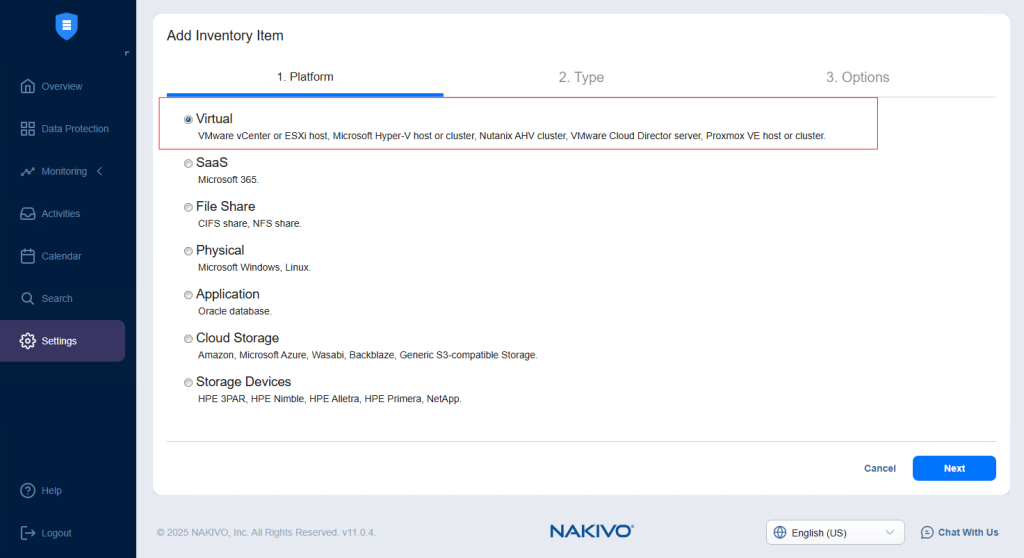Click the Virtual option label
The height and width of the screenshot is (558, 1024).
(x=214, y=119)
